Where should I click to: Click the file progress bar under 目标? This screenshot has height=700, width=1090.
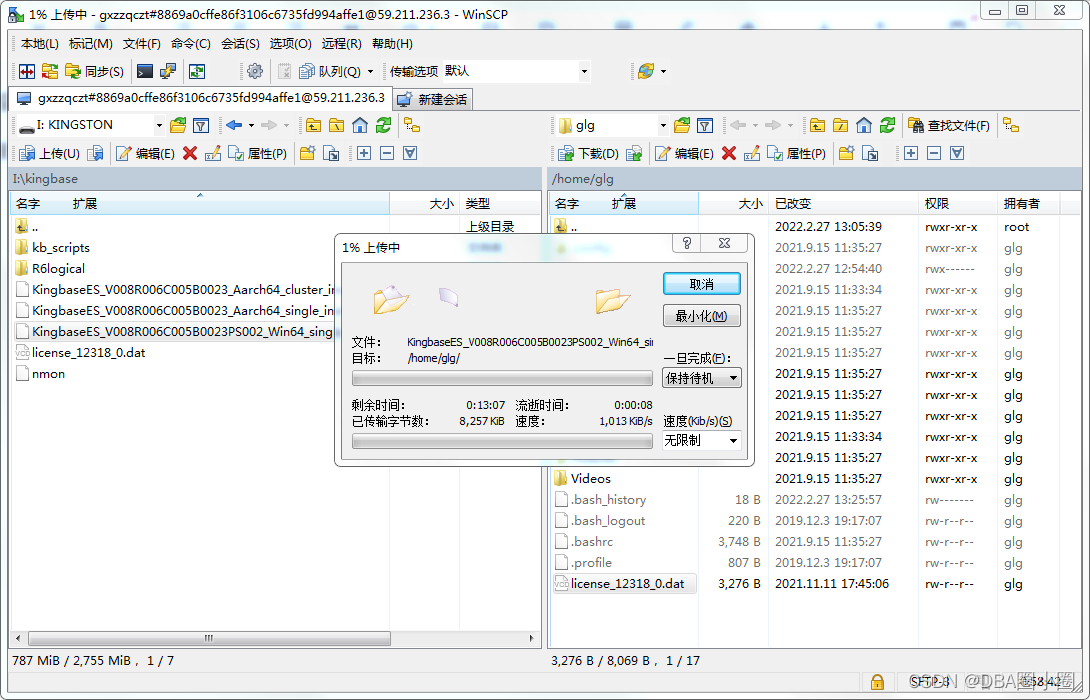point(502,378)
